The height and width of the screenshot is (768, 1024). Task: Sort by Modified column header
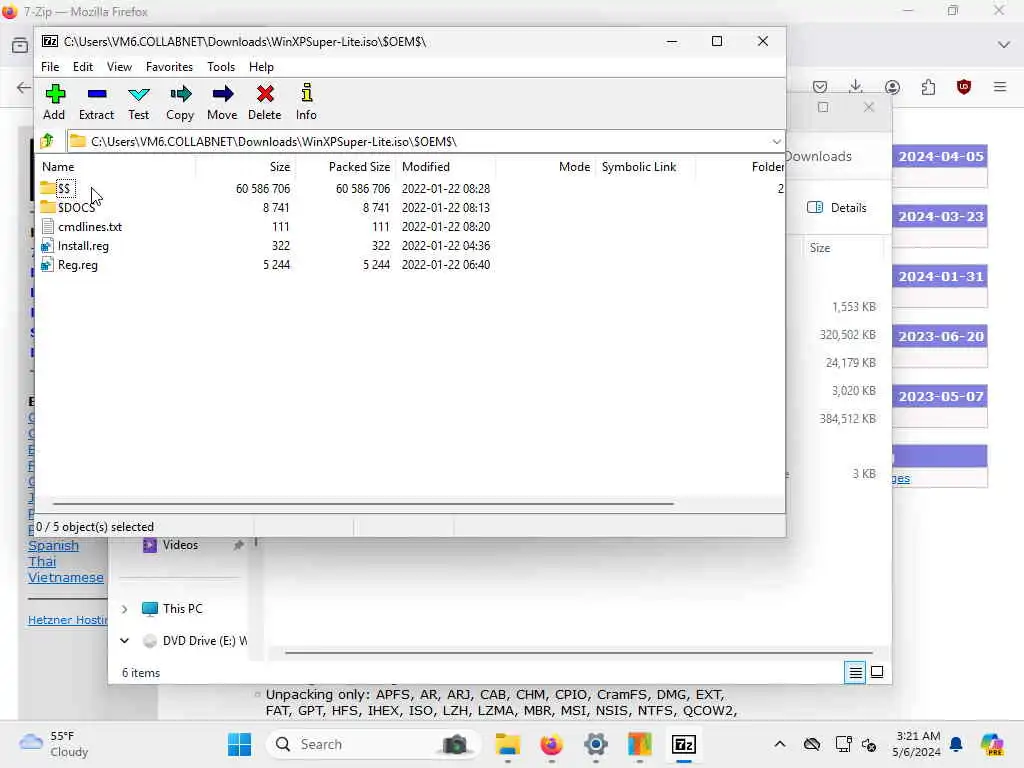click(x=445, y=167)
